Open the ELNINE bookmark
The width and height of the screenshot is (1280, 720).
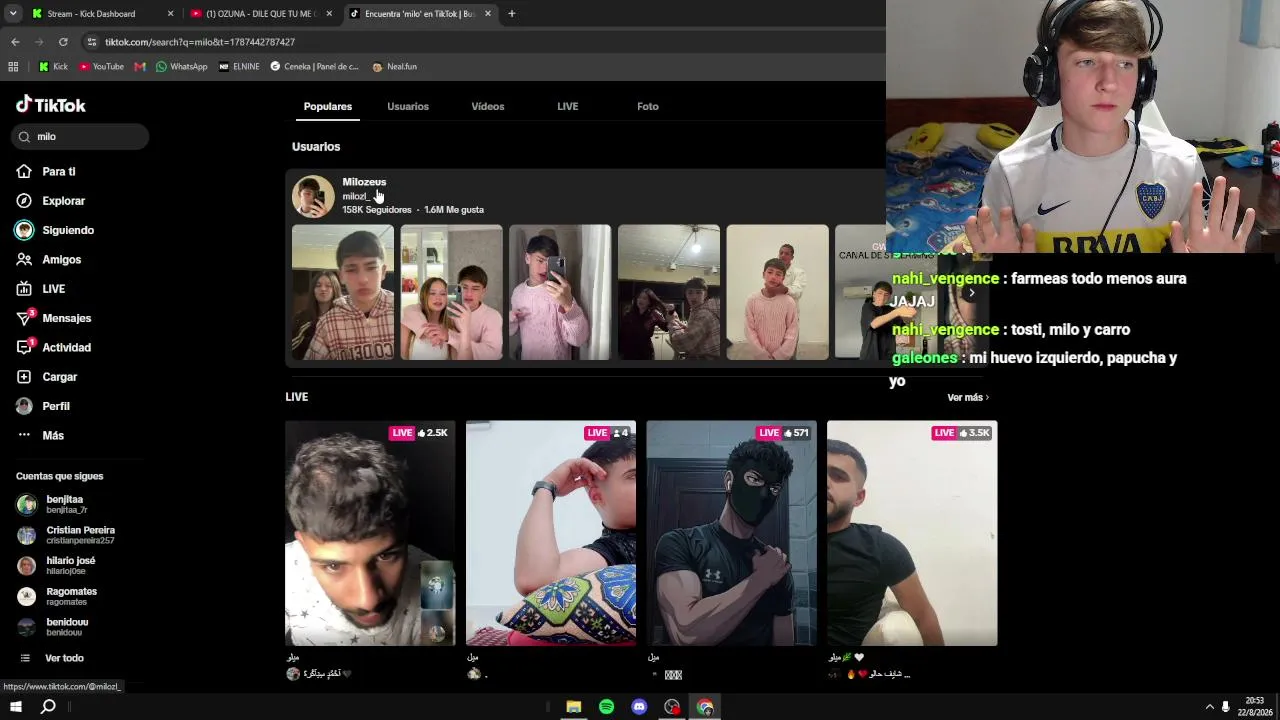pyautogui.click(x=239, y=67)
